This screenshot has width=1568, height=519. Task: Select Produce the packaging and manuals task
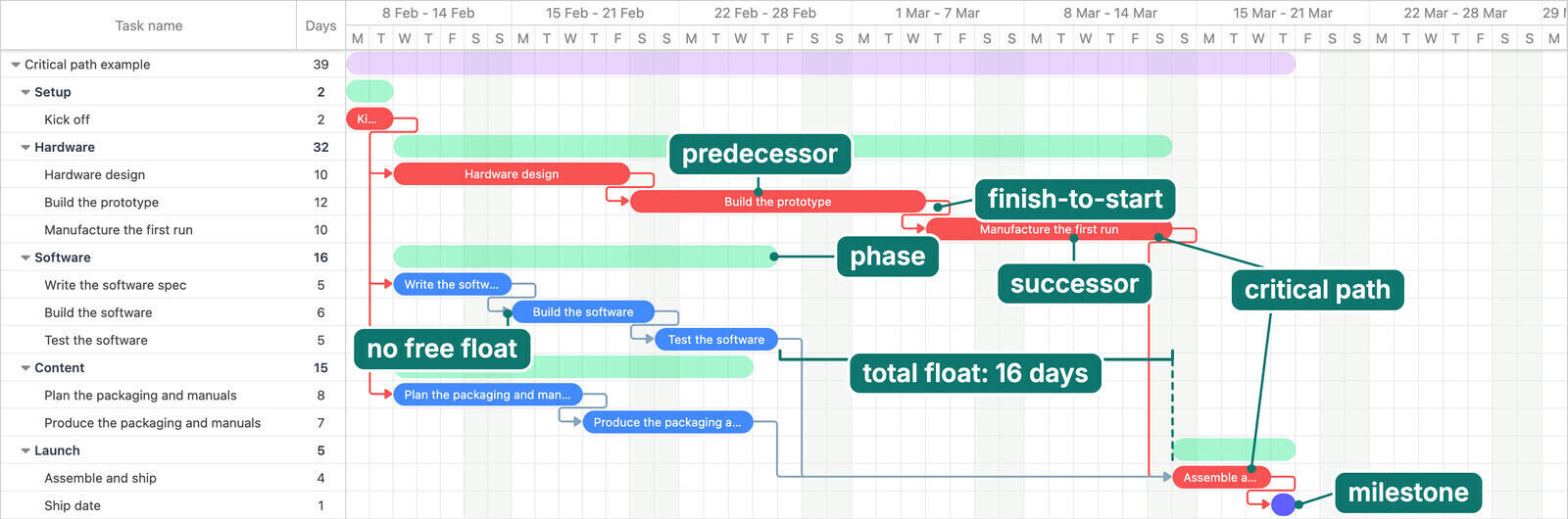[x=152, y=423]
